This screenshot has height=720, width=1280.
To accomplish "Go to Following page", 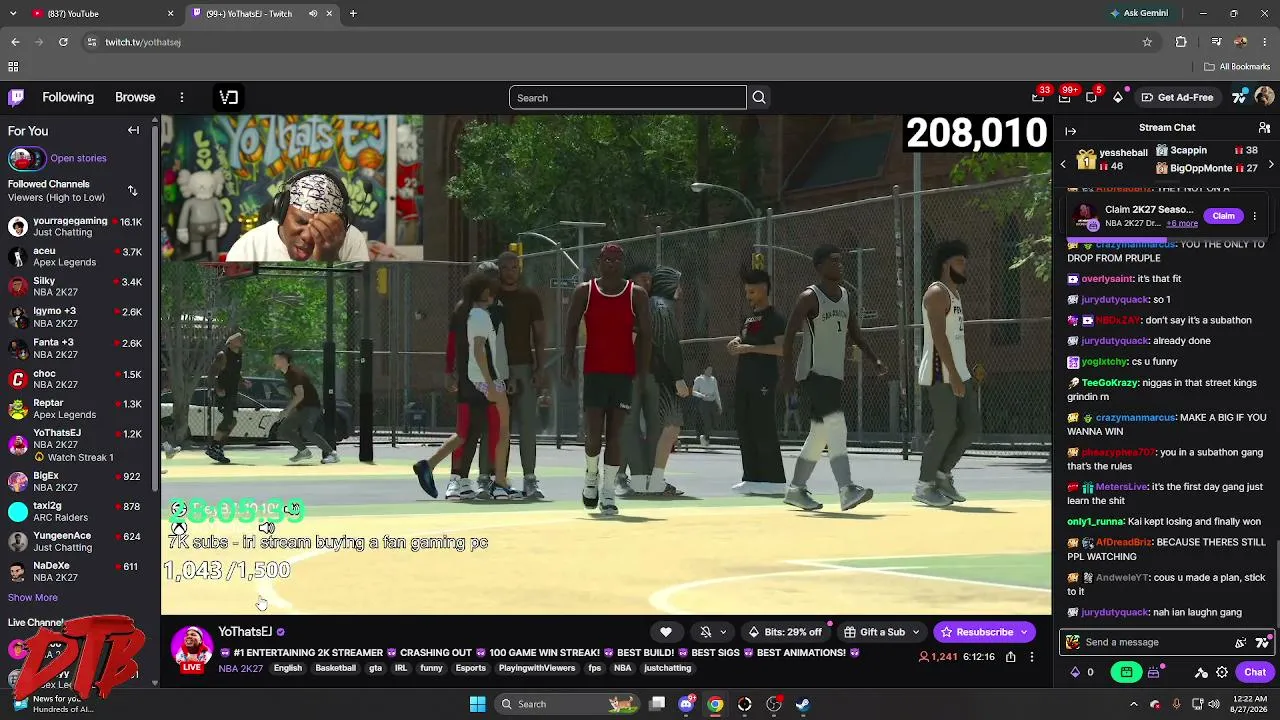I will coord(68,97).
